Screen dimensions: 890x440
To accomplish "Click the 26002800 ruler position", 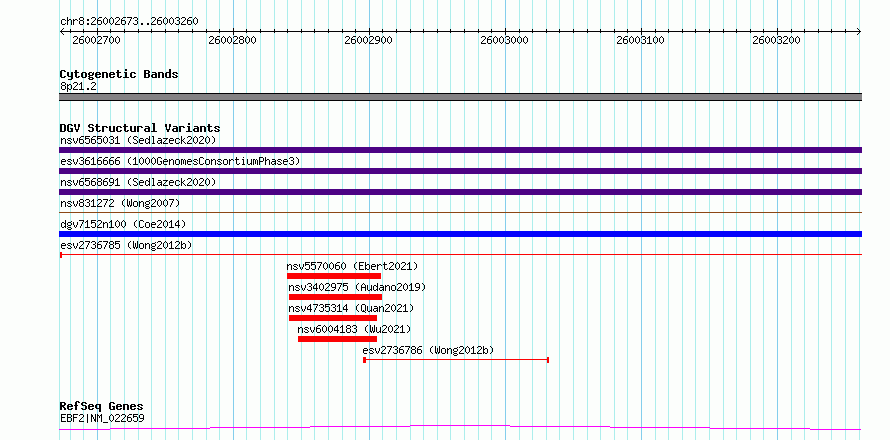I will coord(233,40).
